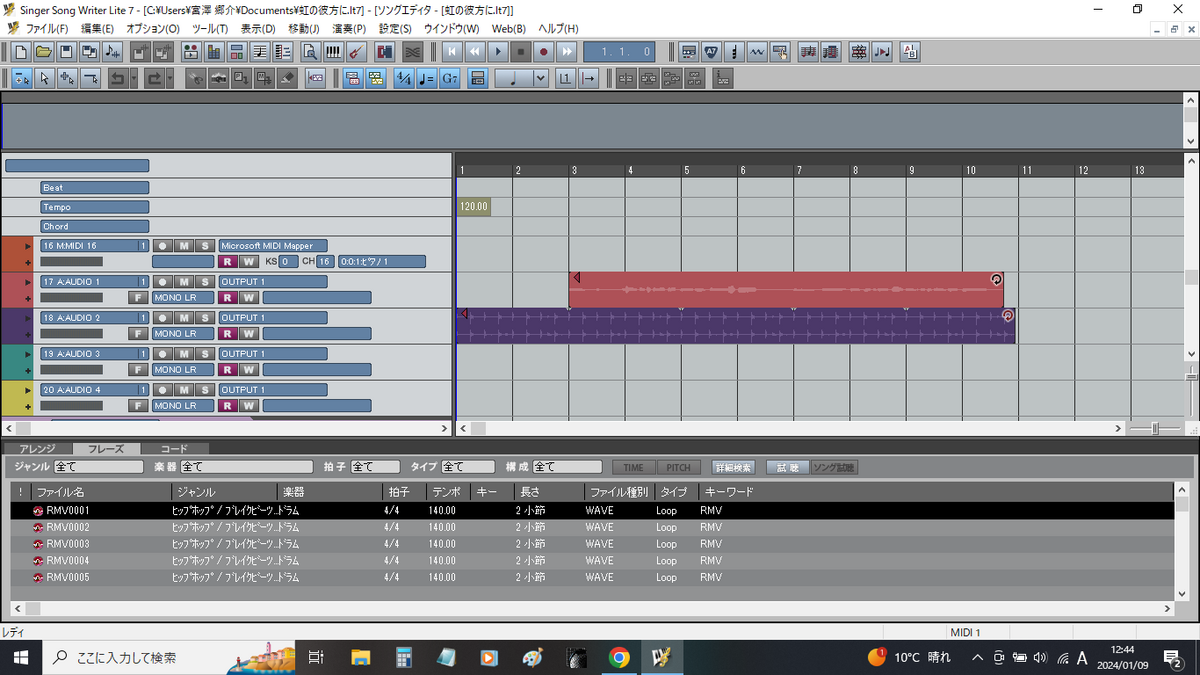1200x675 pixels.
Task: Click the horizontal zoom slider of timeline
Action: pyautogui.click(x=1155, y=428)
